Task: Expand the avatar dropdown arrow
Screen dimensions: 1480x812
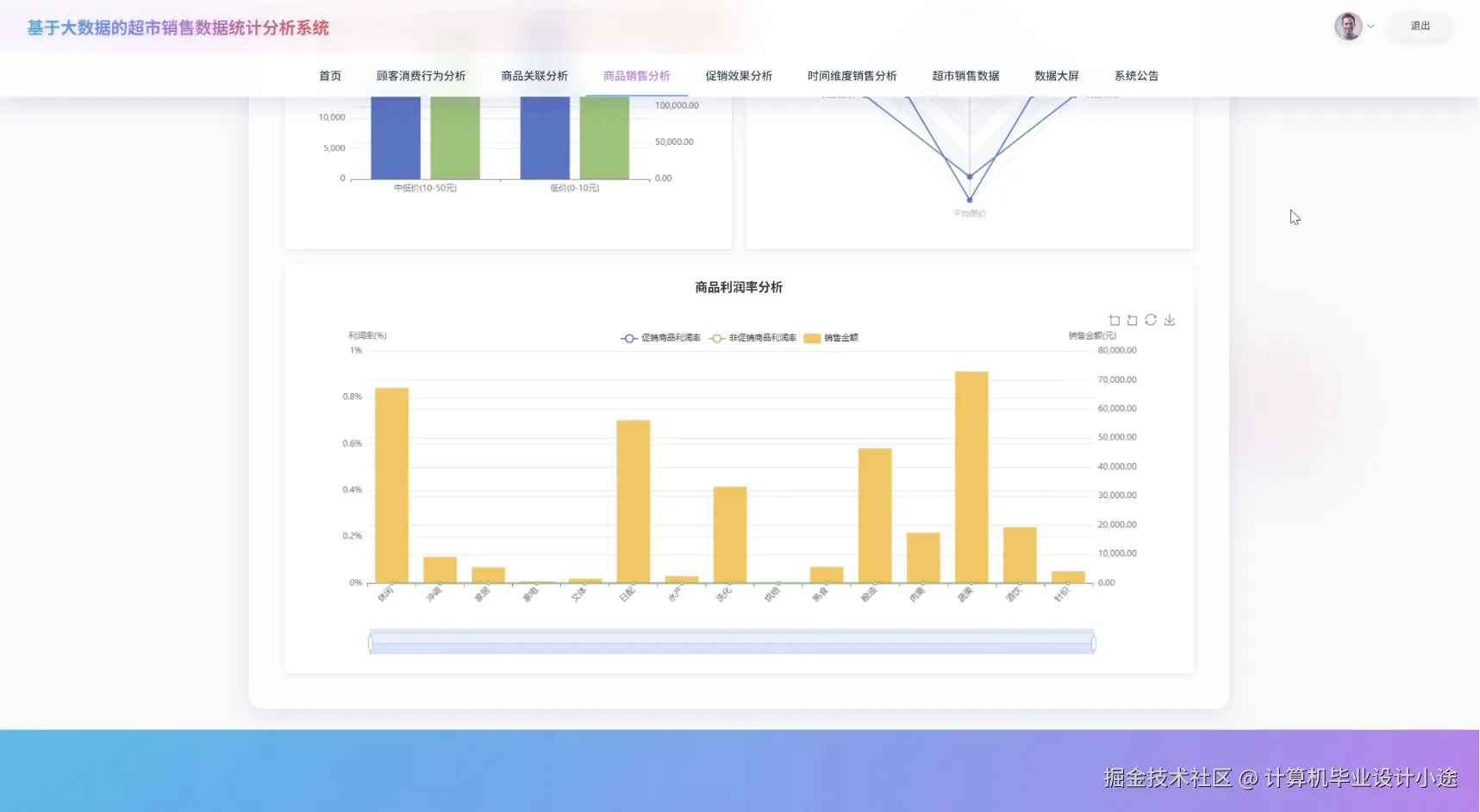Action: coord(1371,26)
